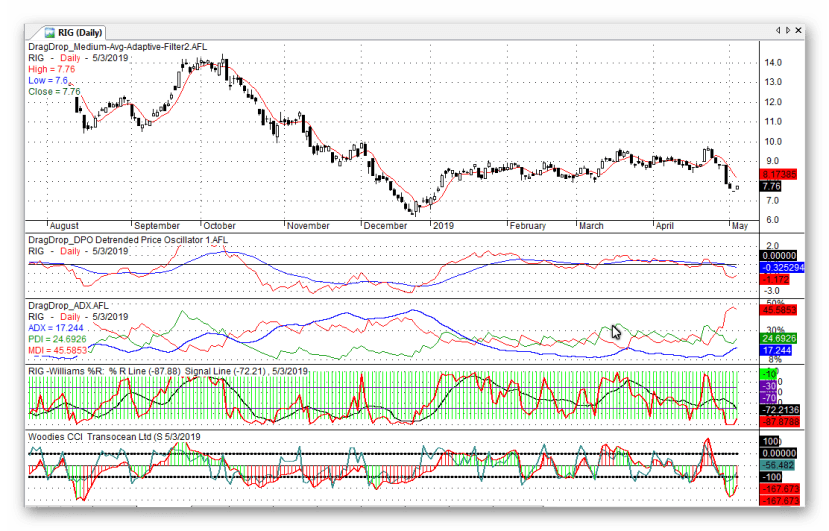Screen dimensions: 829x531
Task: Click the March date axis label
Action: [x=591, y=226]
